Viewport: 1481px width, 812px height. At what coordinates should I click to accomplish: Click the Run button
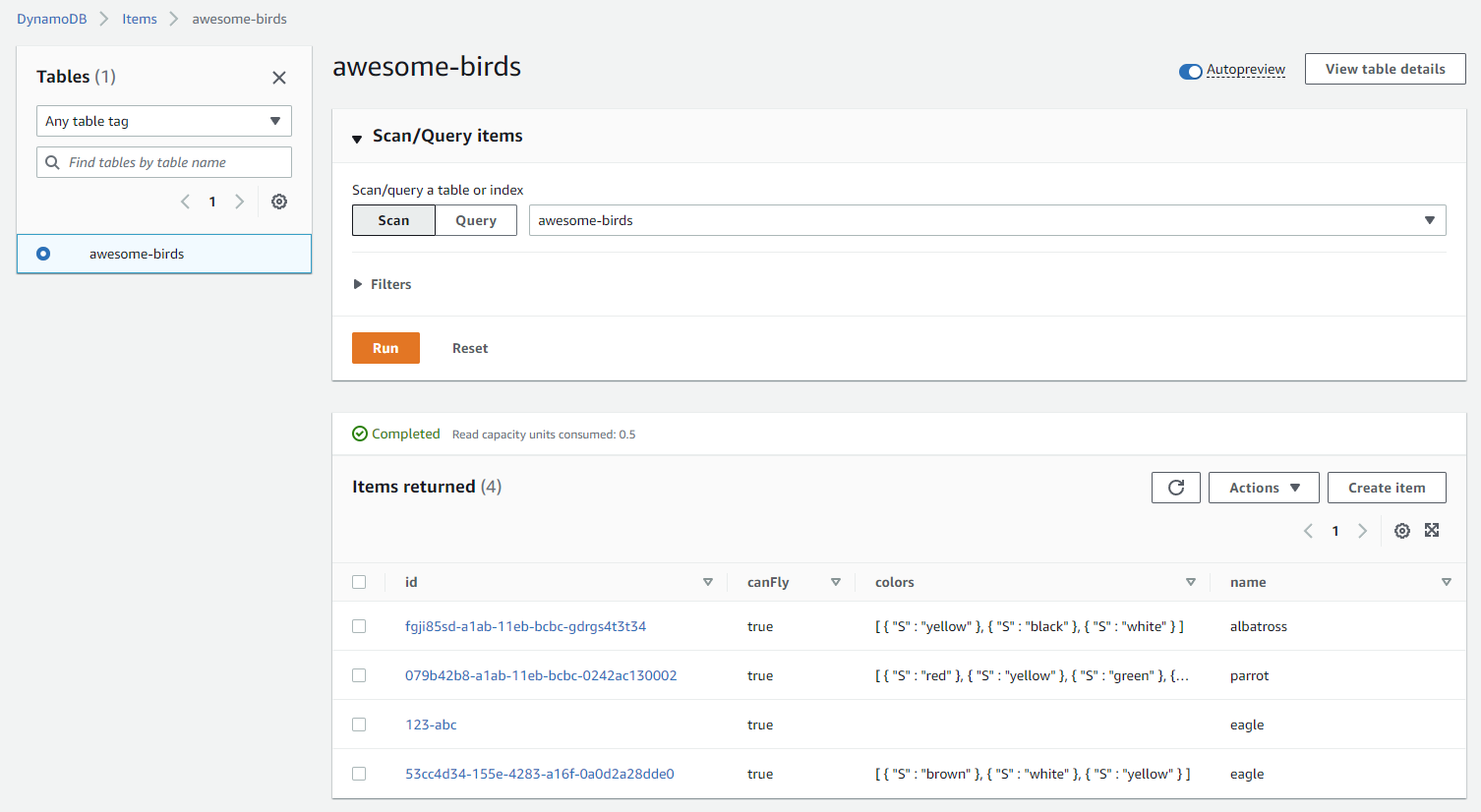click(385, 348)
